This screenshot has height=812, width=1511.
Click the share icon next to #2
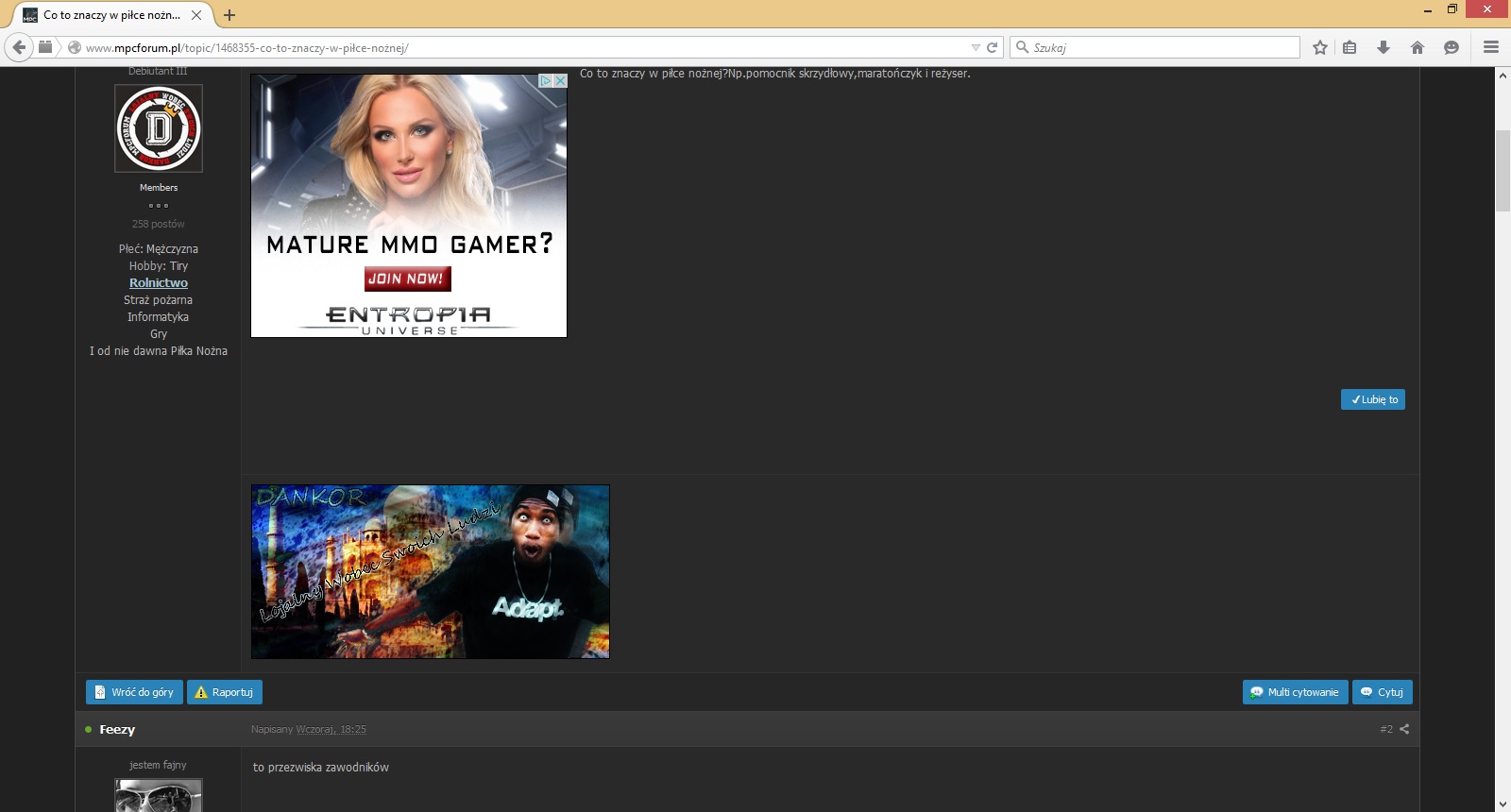1404,729
